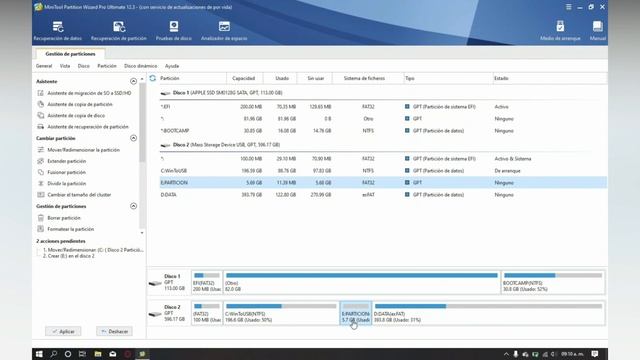
Task: Open the Ayuda menu
Action: [172, 66]
